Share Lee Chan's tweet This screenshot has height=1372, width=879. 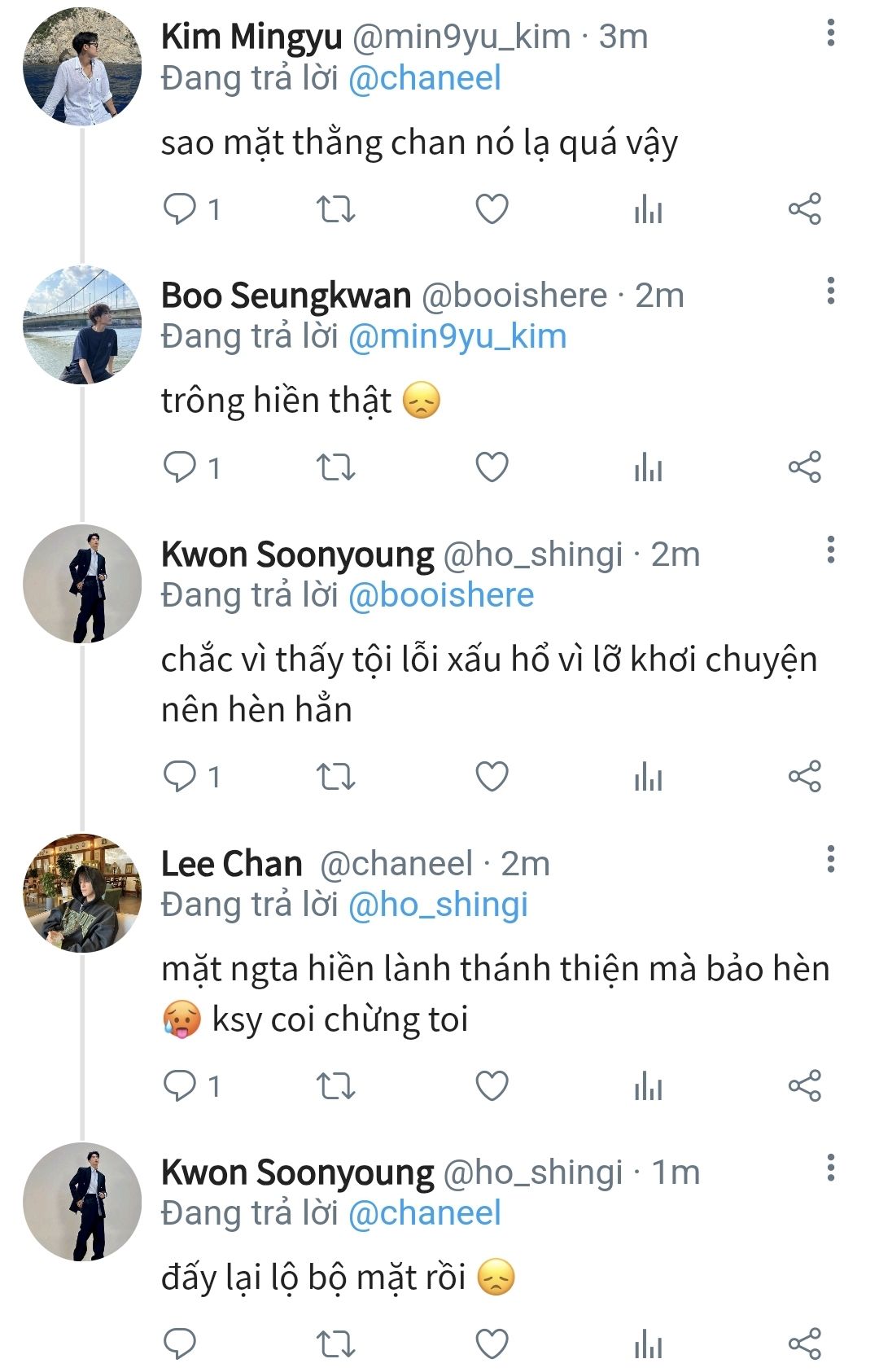pos(804,1085)
